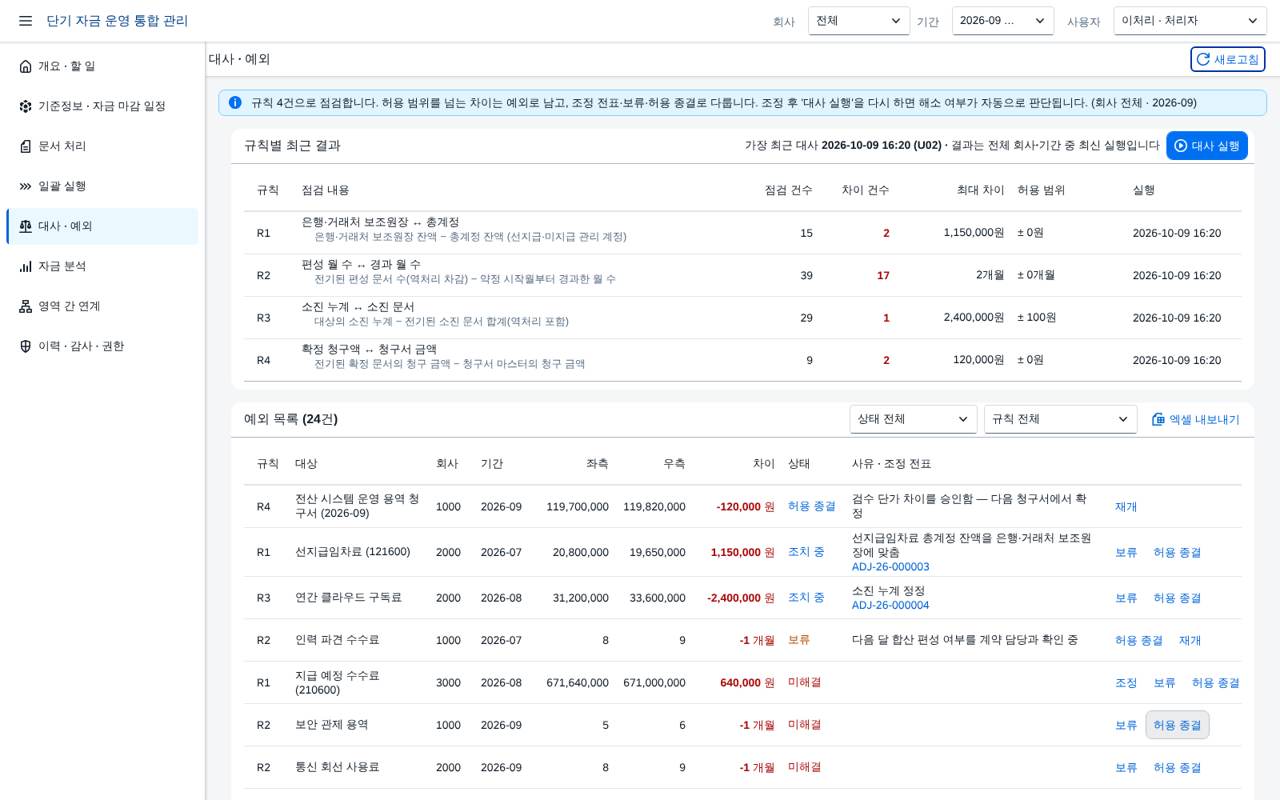Click 재개 for 전산 시스템 운영 용역 청구서
This screenshot has height=800, width=1280.
point(1126,507)
